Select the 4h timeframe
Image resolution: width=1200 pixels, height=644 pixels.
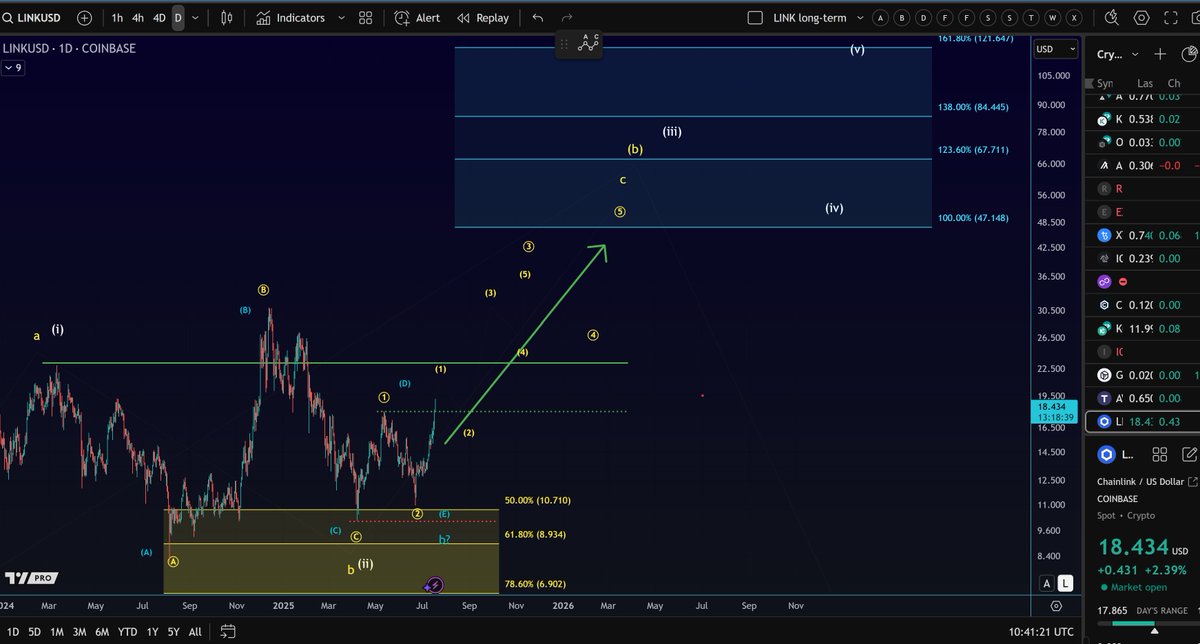click(x=138, y=18)
